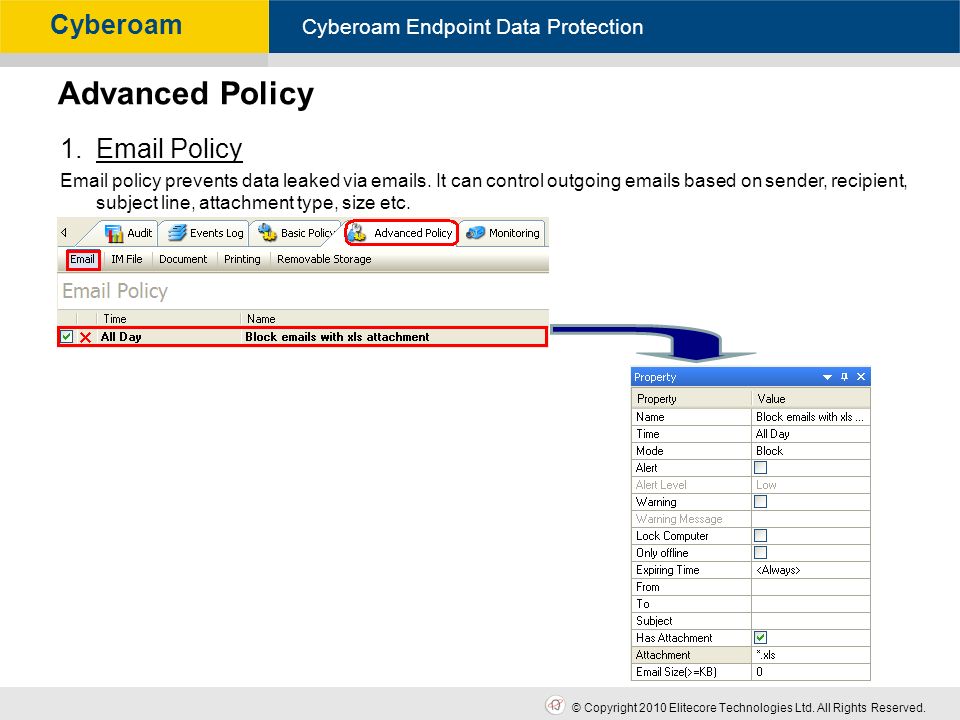Image resolution: width=960 pixels, height=720 pixels.
Task: Click the Audit tab icon
Action: click(x=114, y=233)
